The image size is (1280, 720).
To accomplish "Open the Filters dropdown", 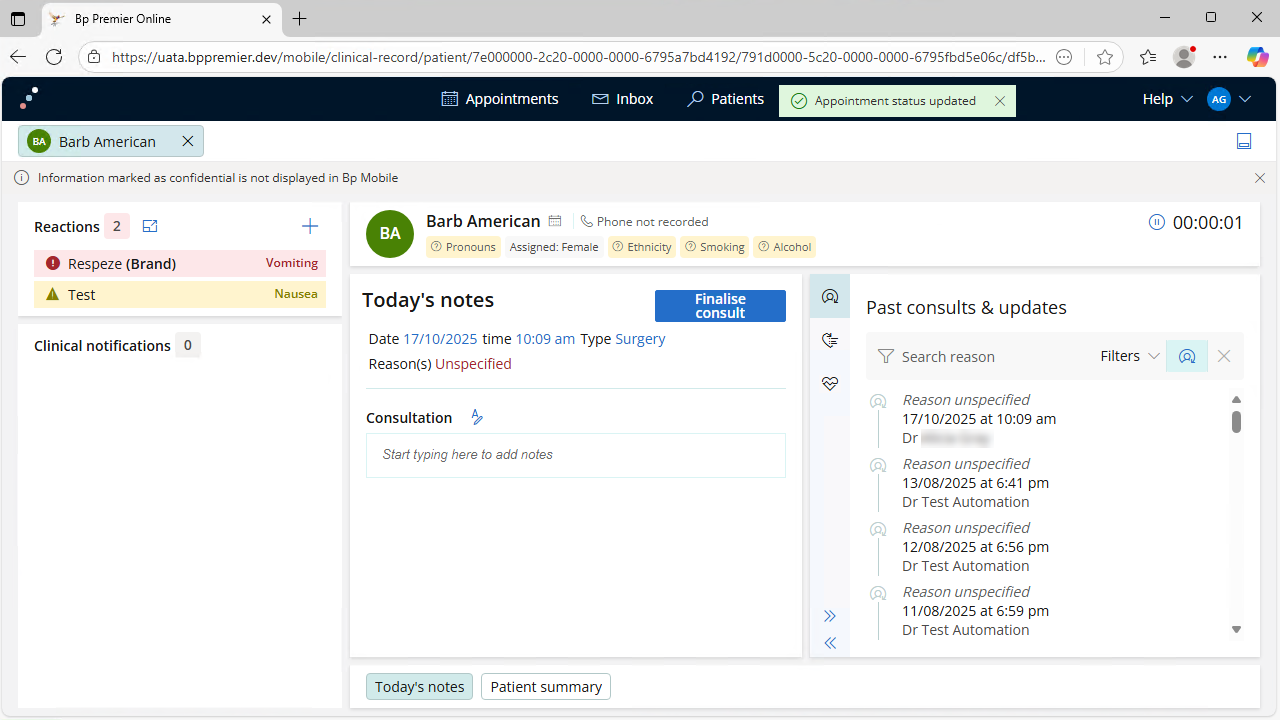I will pyautogui.click(x=1130, y=356).
